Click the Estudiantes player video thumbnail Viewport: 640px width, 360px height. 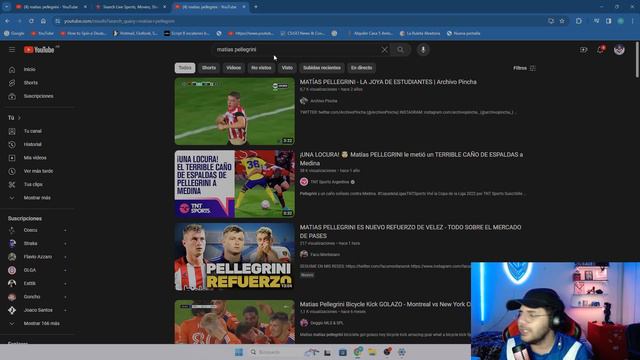pos(235,111)
